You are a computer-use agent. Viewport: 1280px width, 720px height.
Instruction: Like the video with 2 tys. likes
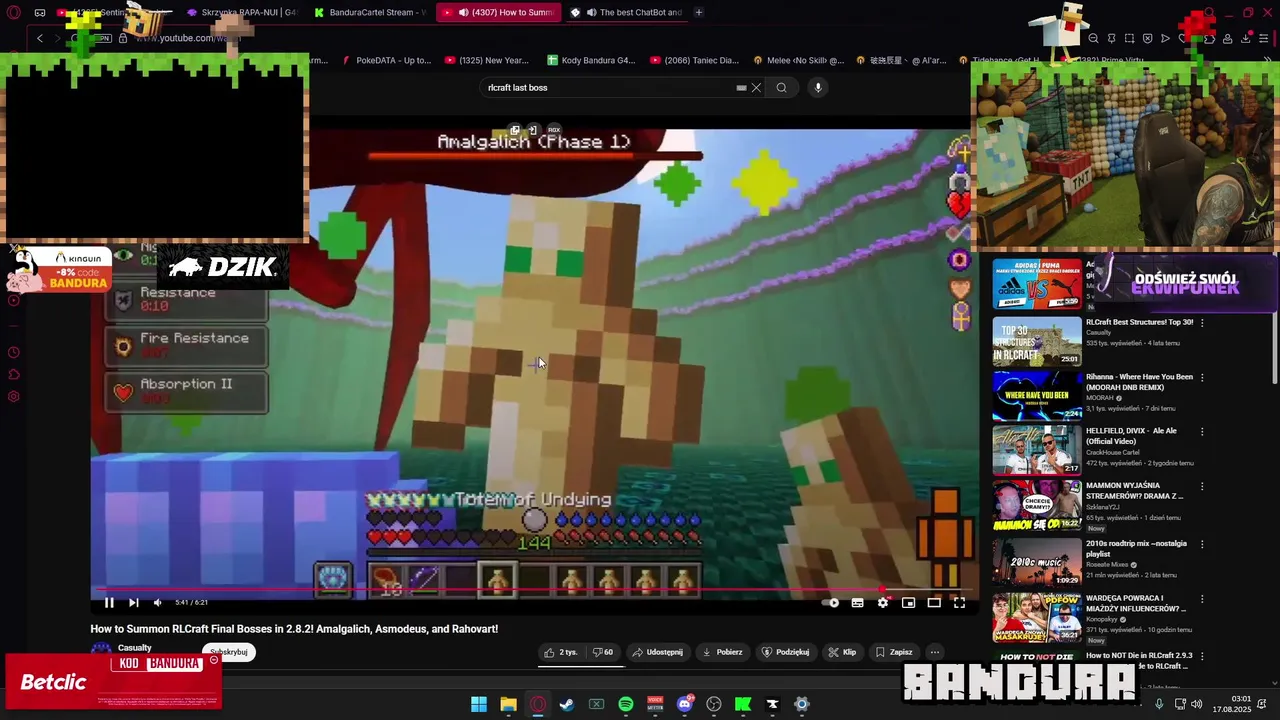[561, 652]
